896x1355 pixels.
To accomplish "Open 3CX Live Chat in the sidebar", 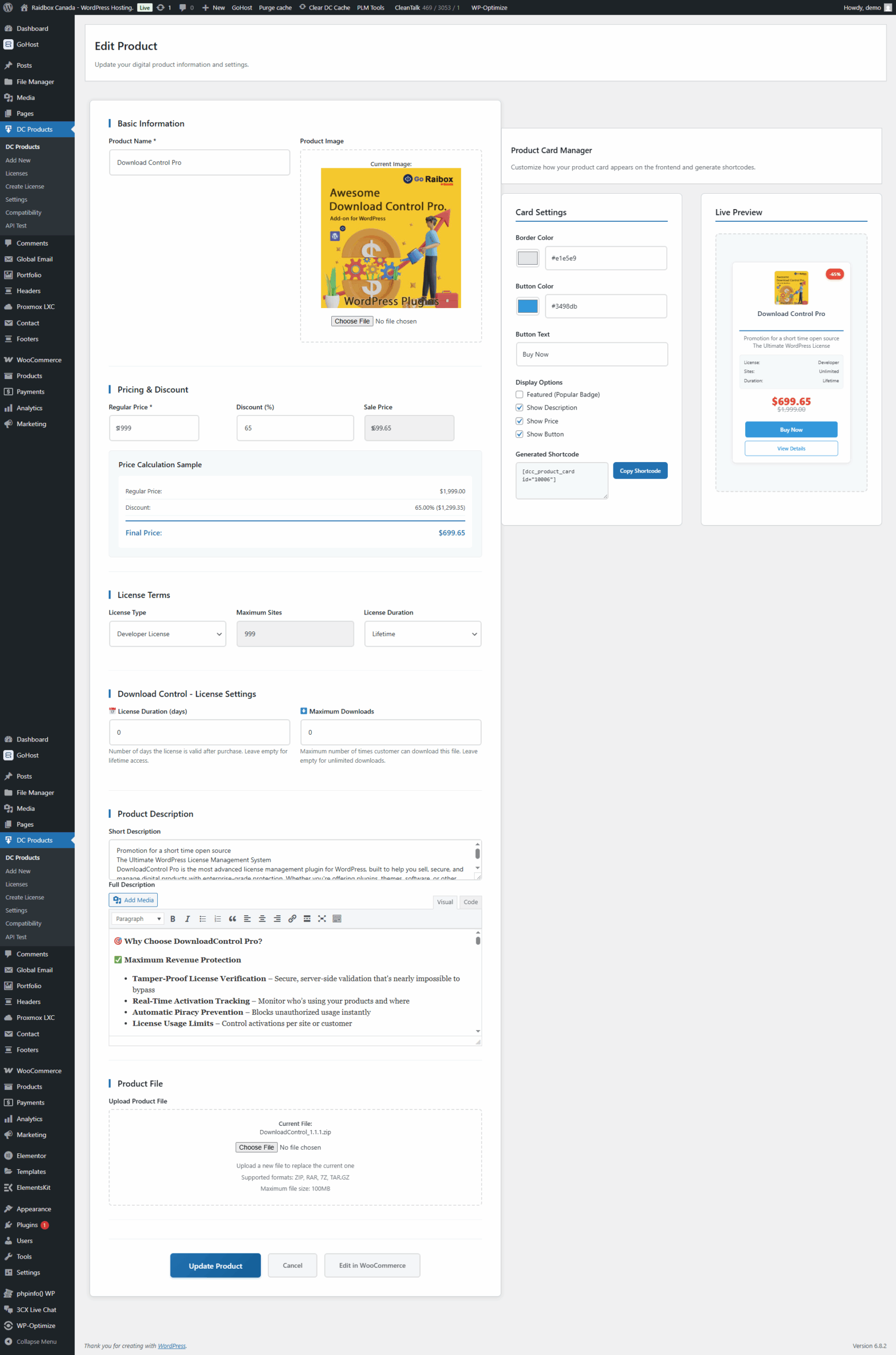I will click(37, 1309).
